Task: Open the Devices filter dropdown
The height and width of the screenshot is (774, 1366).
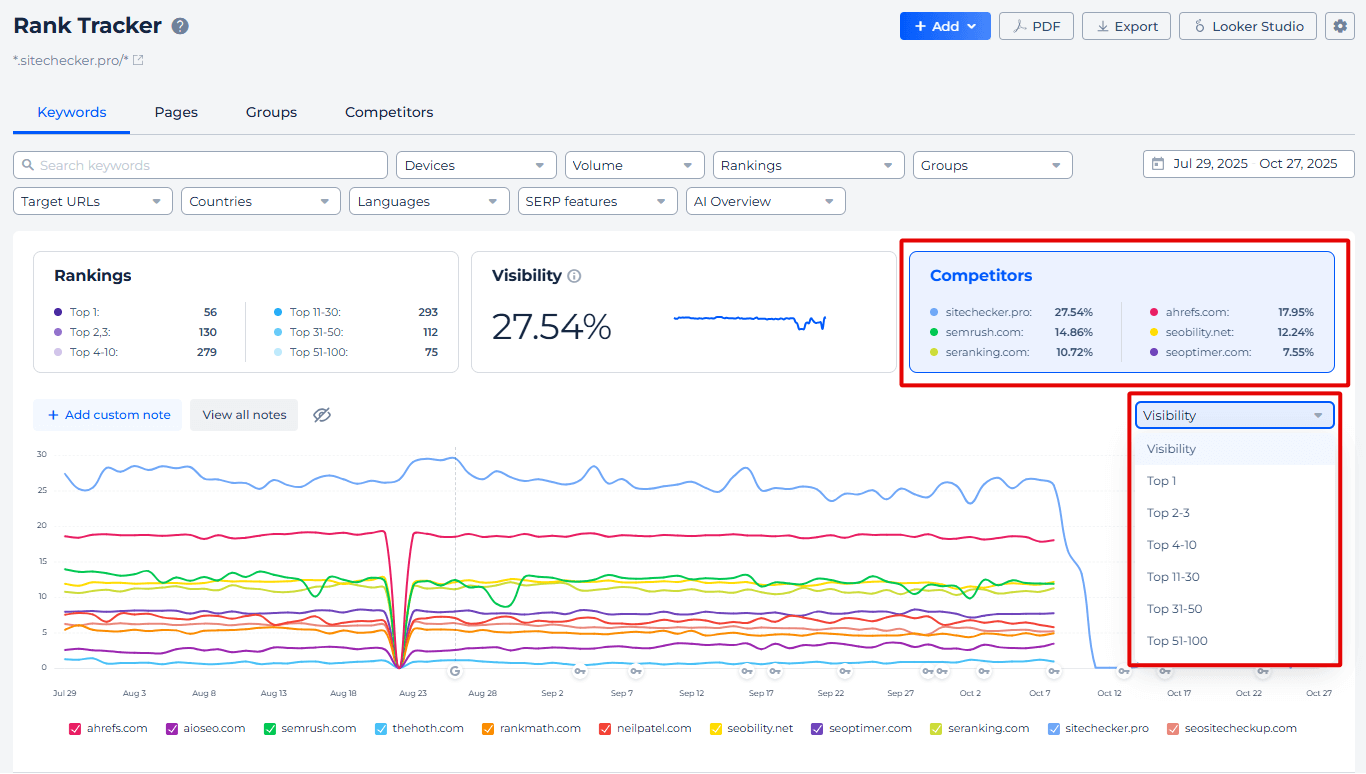Action: pos(476,164)
